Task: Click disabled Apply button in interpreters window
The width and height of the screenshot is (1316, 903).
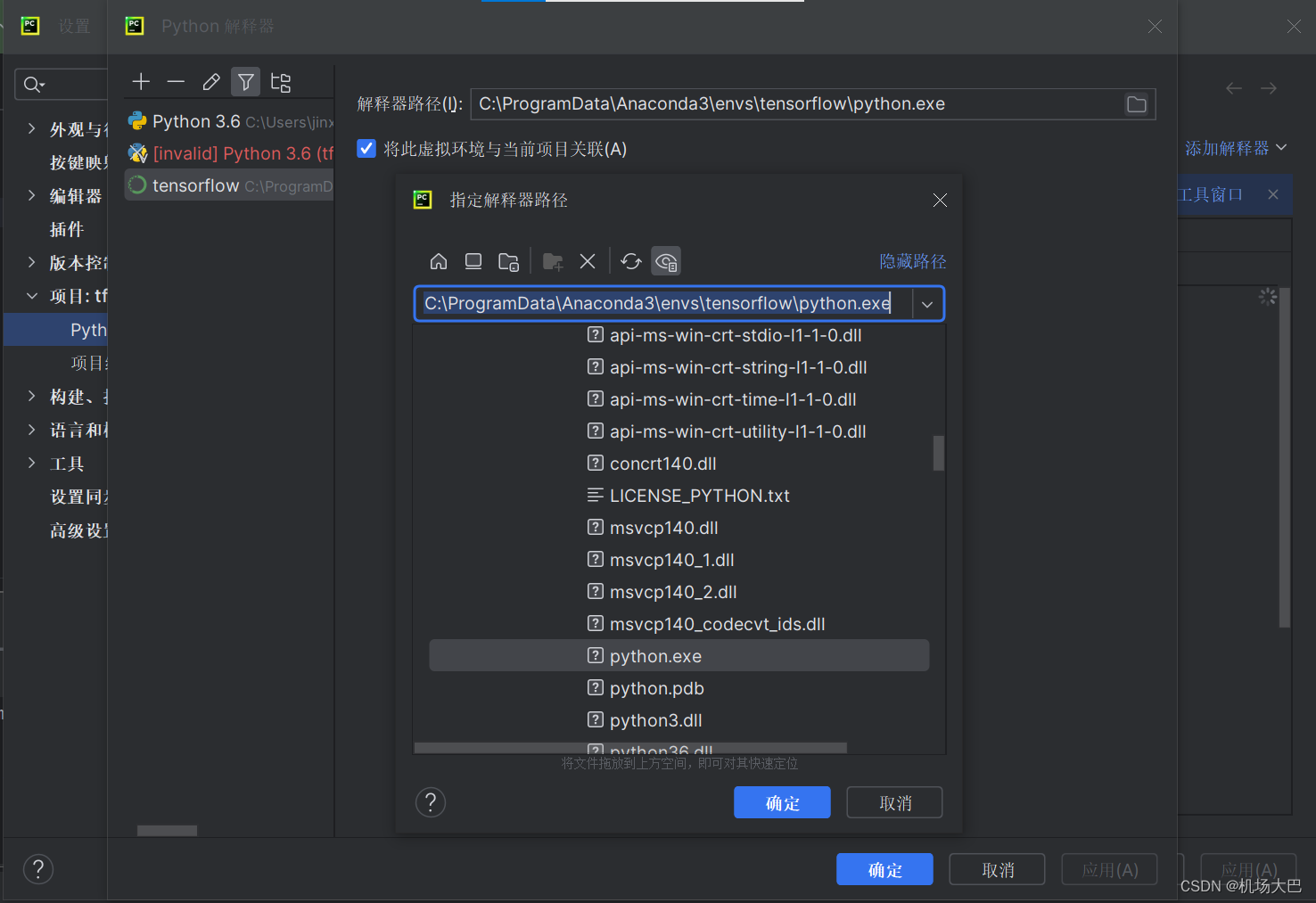Action: point(1109,869)
